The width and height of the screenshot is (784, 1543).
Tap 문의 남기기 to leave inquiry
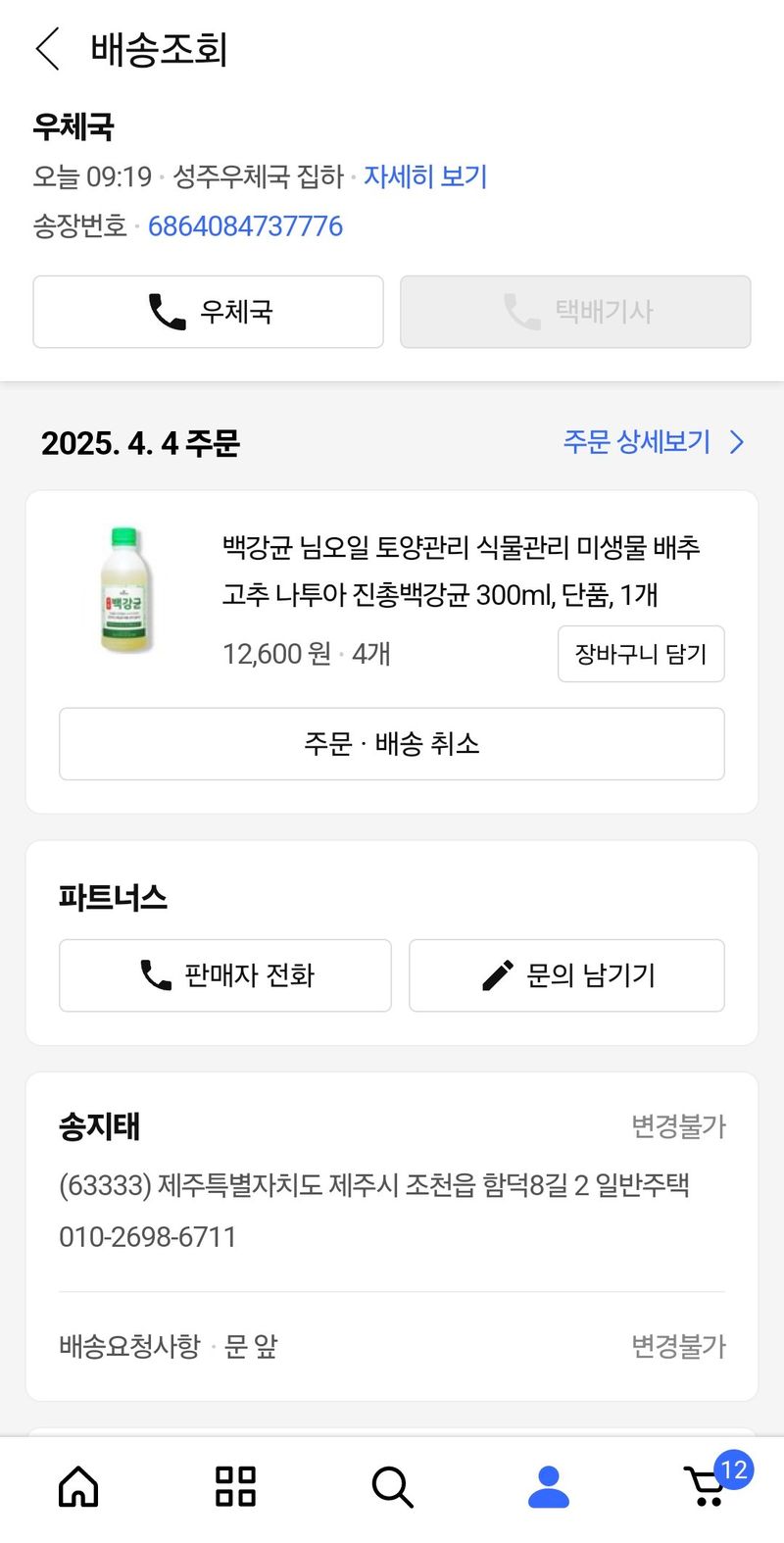566,975
